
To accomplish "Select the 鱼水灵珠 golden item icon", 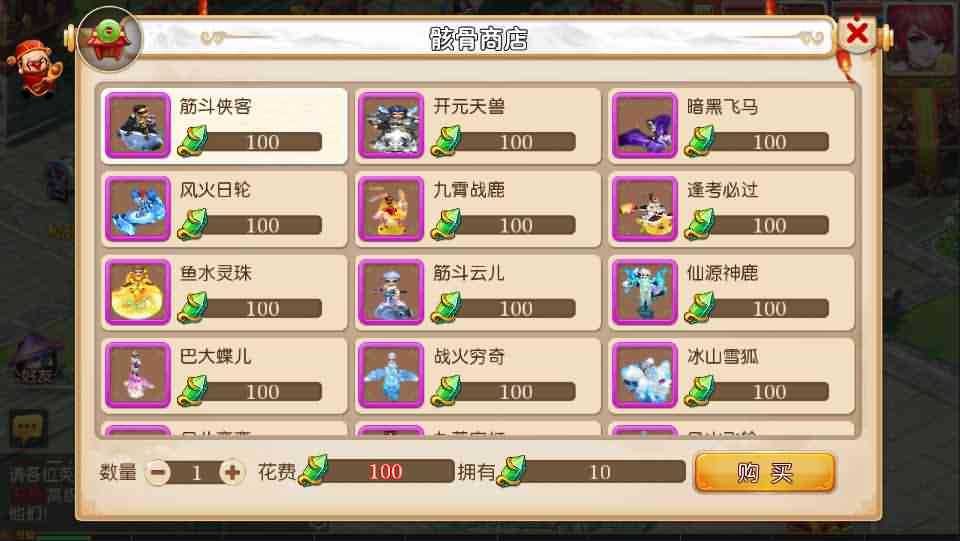I will (138, 292).
